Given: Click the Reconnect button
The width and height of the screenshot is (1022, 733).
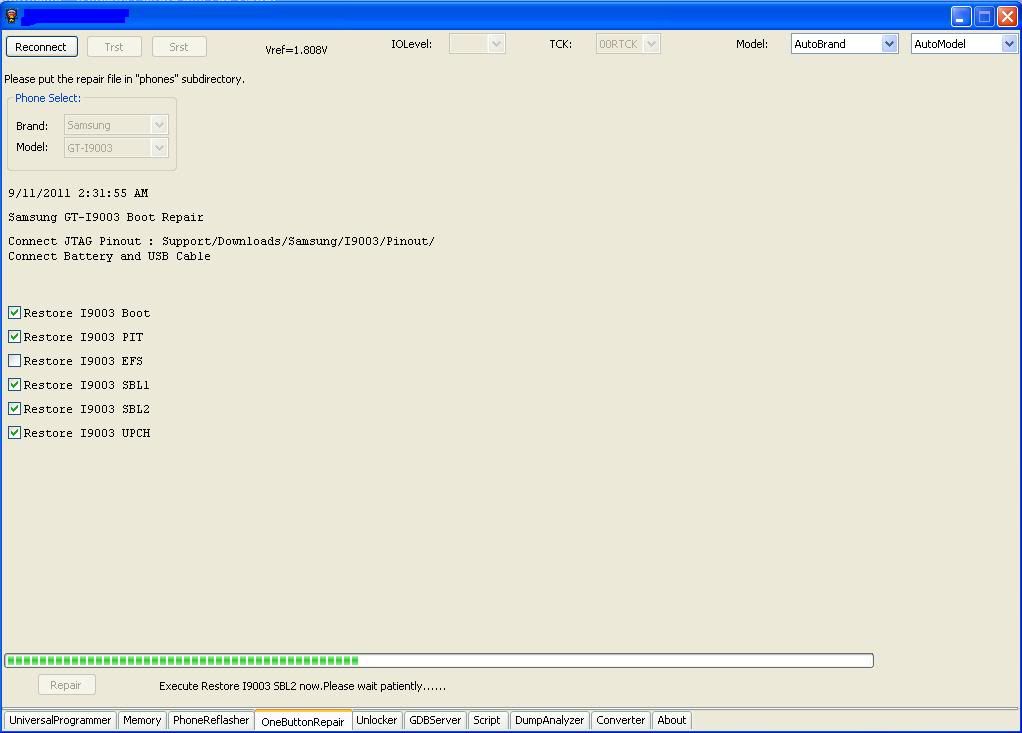Looking at the screenshot, I should click(42, 47).
